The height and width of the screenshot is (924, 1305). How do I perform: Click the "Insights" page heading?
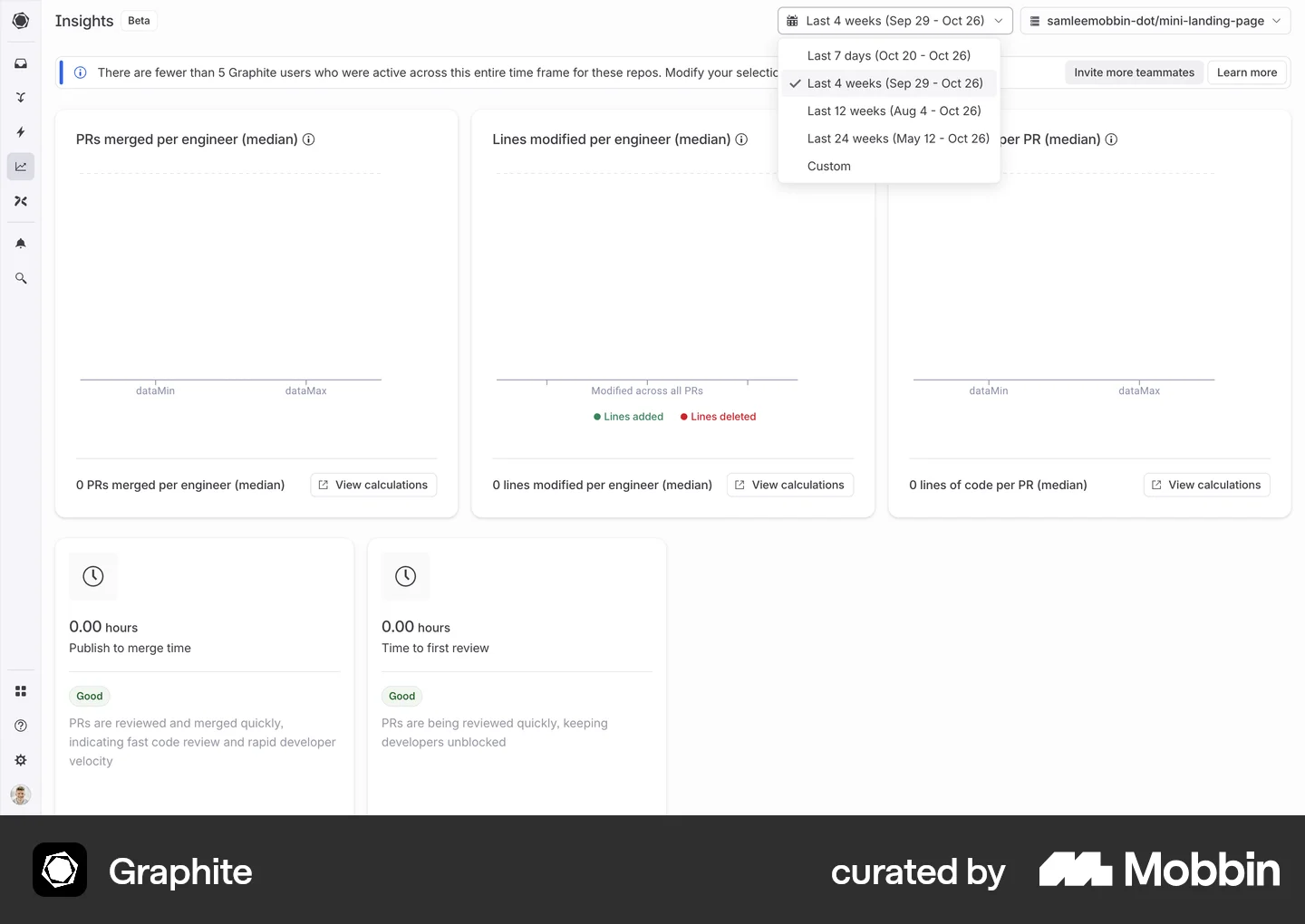84,21
